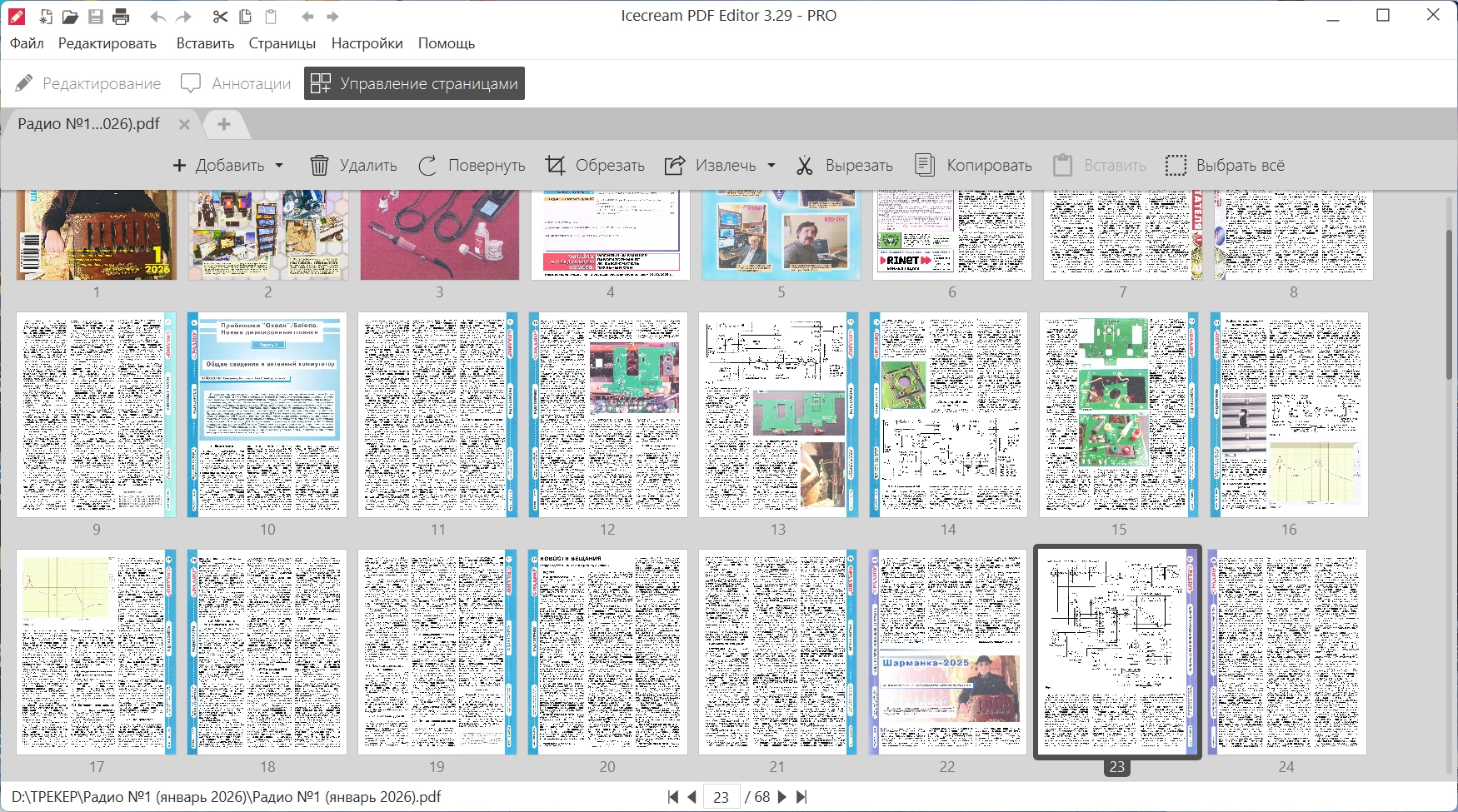Select all pages with Выбрать всё
Image resolution: width=1458 pixels, height=812 pixels.
[1225, 166]
